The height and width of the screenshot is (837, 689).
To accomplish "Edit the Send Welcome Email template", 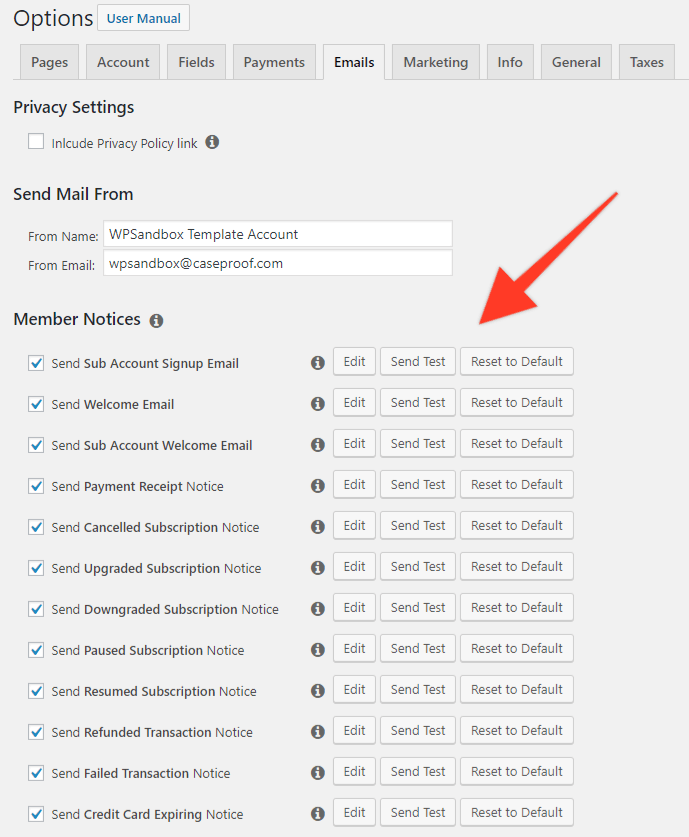I will point(354,402).
